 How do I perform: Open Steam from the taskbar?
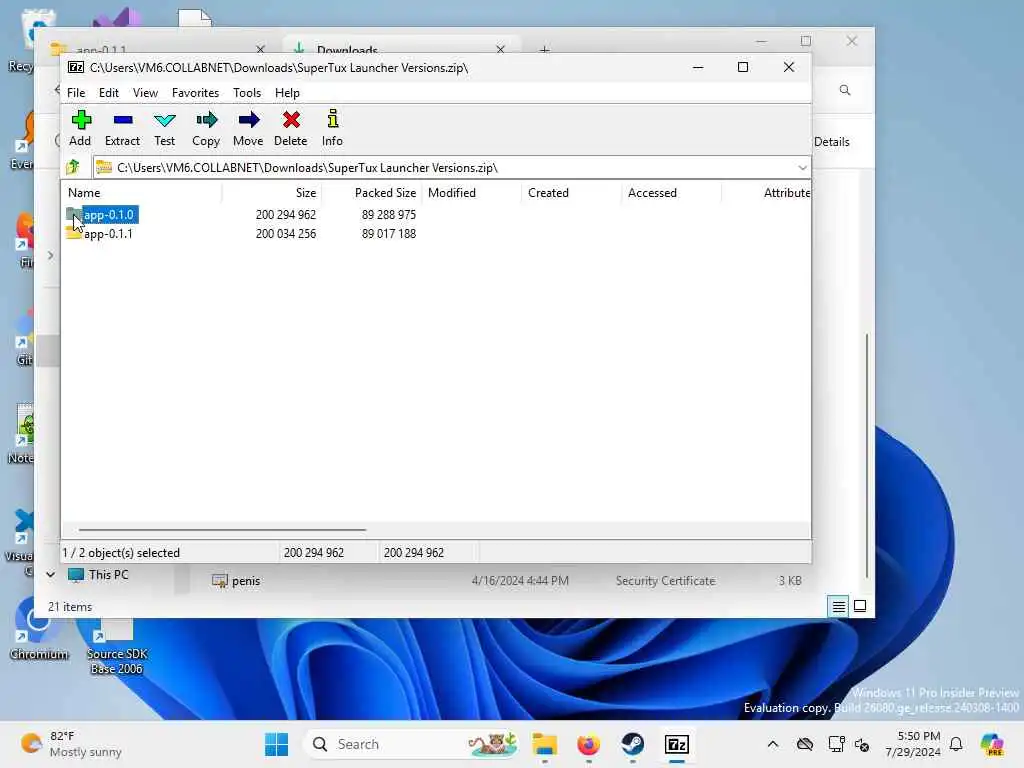632,744
